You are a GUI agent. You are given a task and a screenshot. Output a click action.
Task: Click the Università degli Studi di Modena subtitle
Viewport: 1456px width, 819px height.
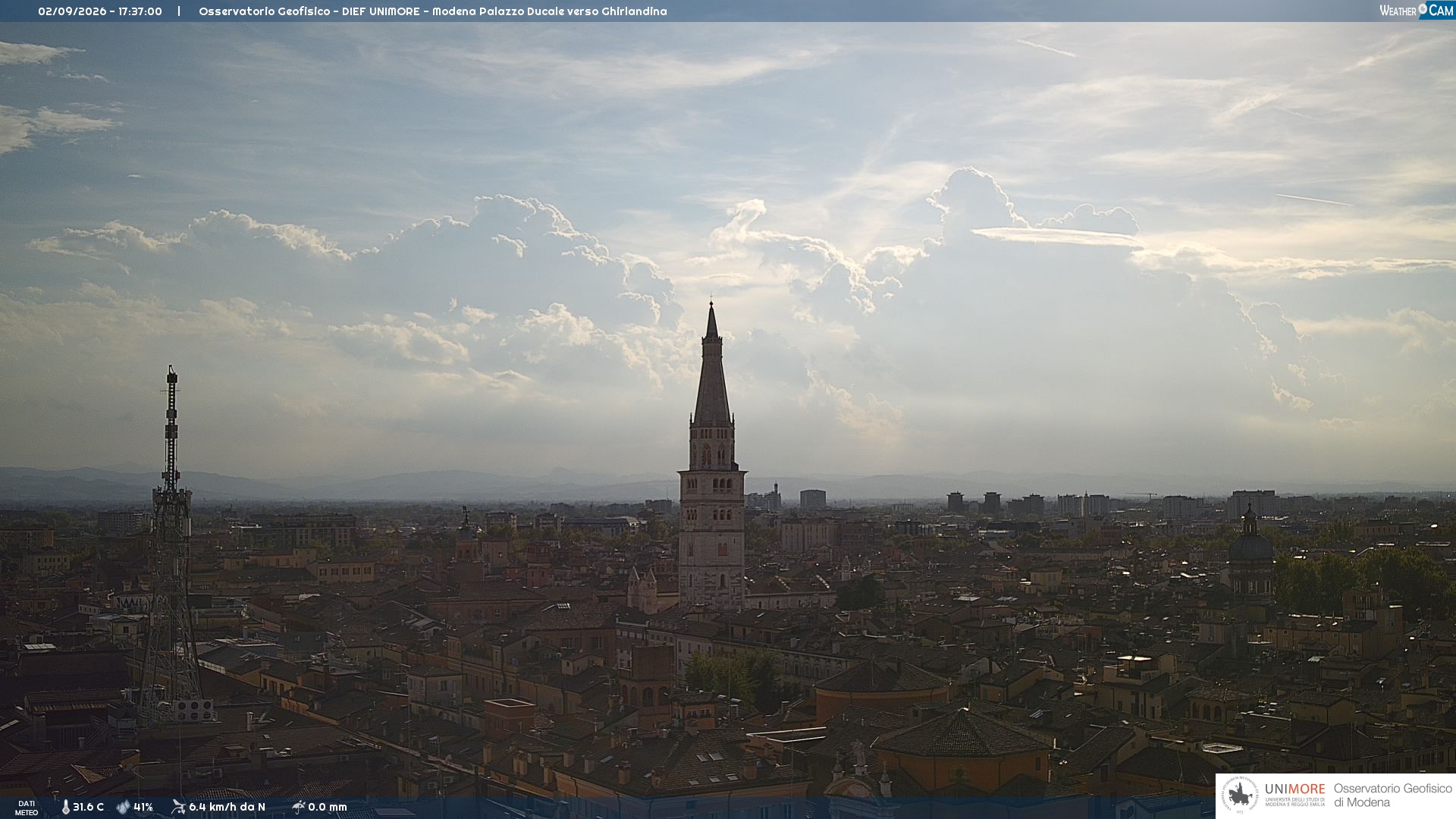coord(1294,802)
